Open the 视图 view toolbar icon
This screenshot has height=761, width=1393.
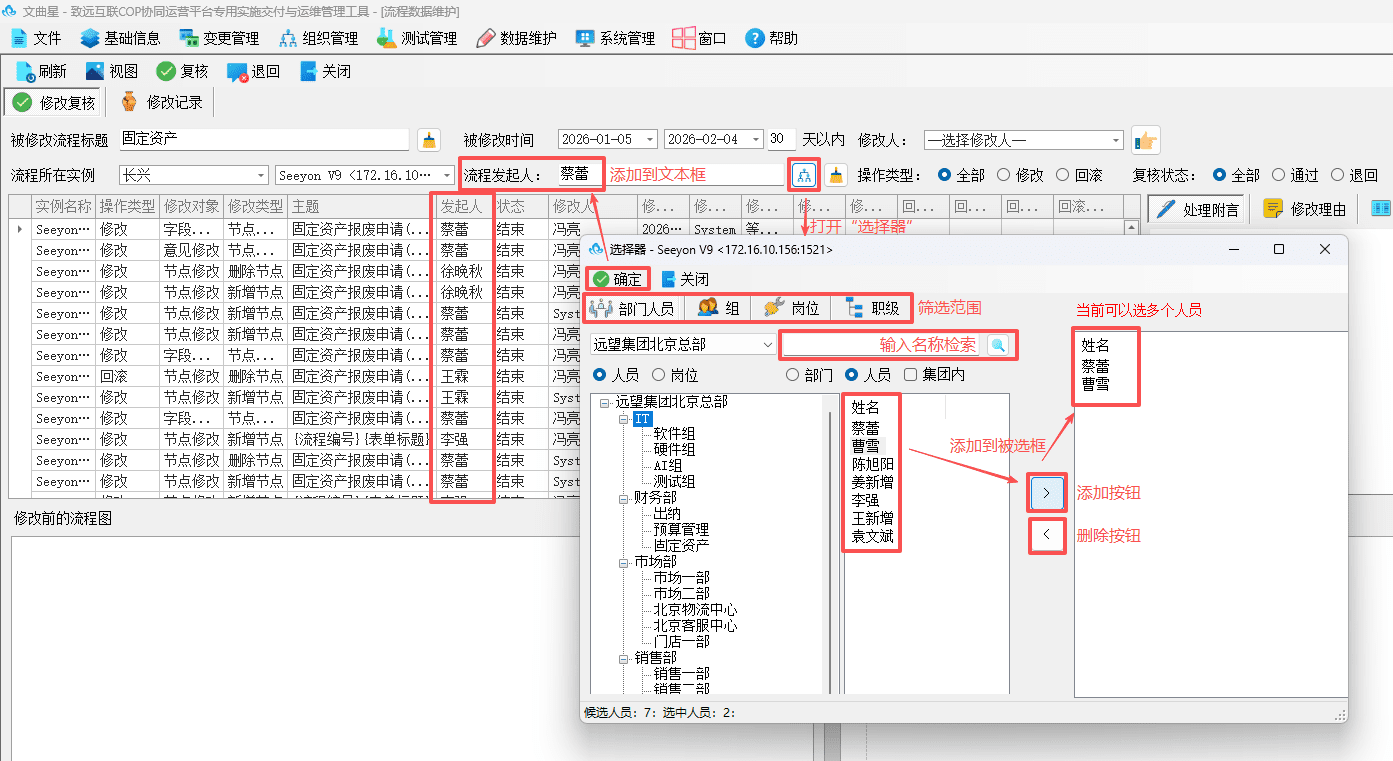[95, 71]
